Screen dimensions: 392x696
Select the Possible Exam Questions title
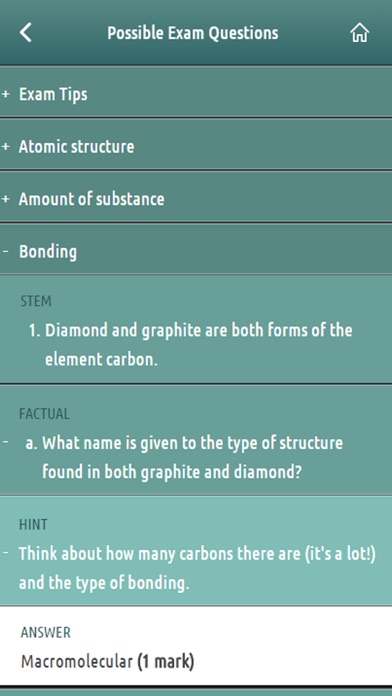click(x=193, y=33)
